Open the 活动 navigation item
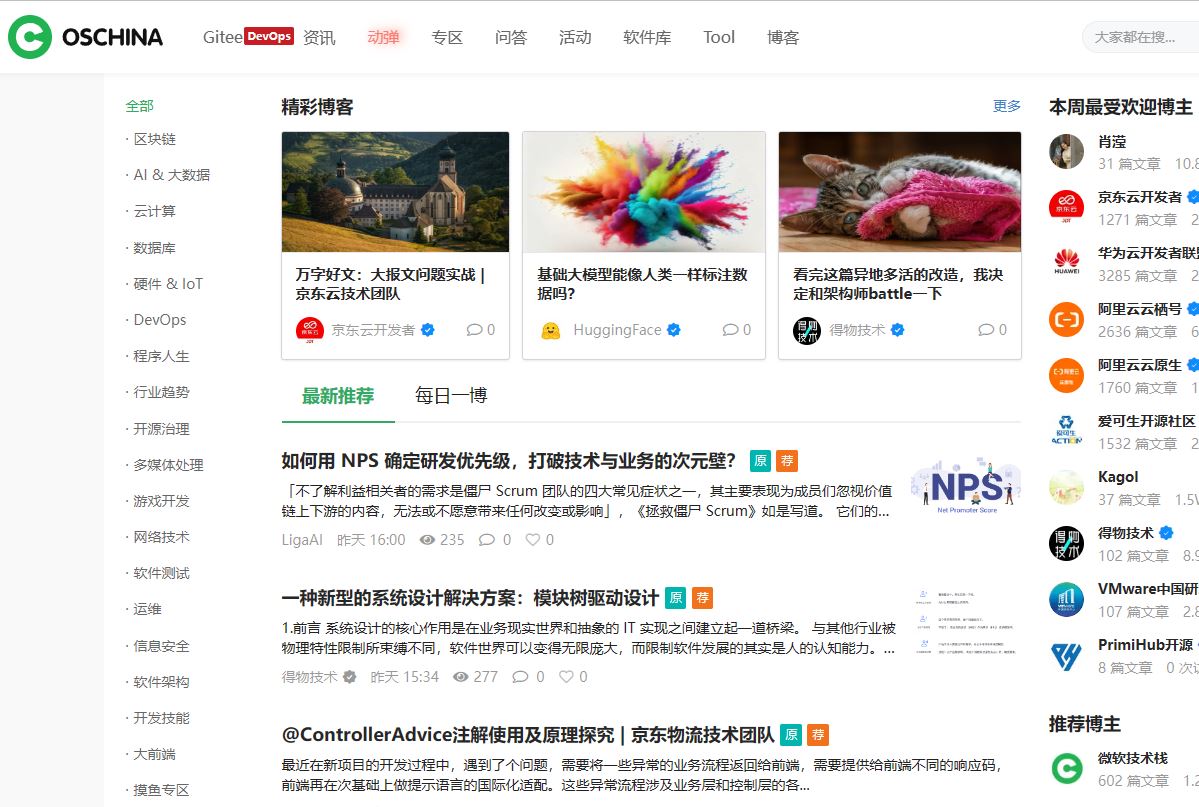Screen dimensions: 1199x807 575,37
